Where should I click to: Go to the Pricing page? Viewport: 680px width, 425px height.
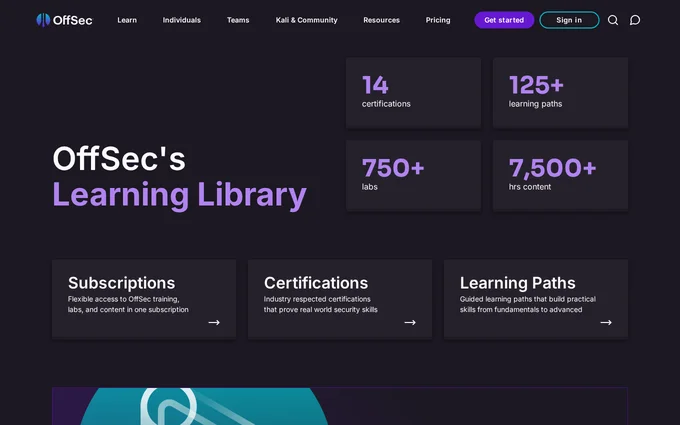point(438,20)
